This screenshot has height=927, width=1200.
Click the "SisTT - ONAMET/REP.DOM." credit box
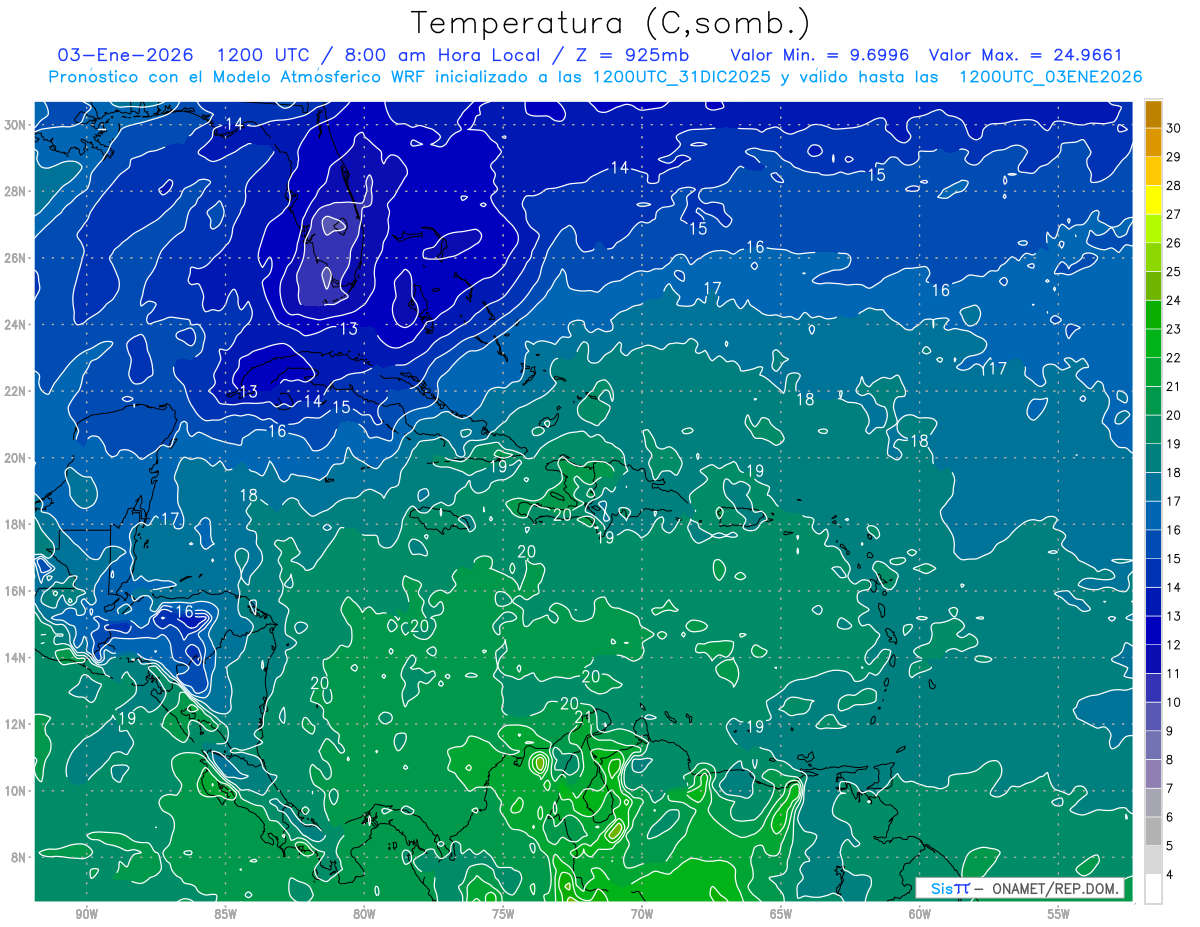(1021, 888)
